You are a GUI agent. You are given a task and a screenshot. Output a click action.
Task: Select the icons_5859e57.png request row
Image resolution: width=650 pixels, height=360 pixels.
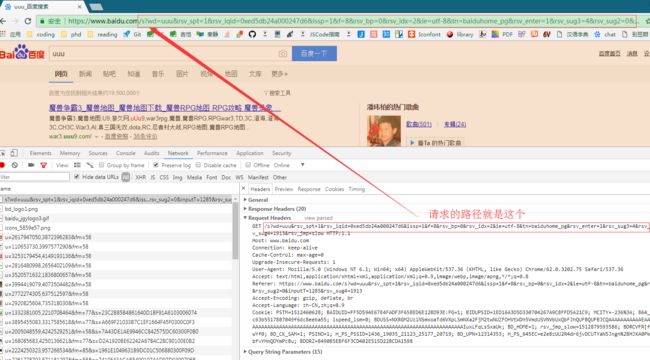[116, 228]
